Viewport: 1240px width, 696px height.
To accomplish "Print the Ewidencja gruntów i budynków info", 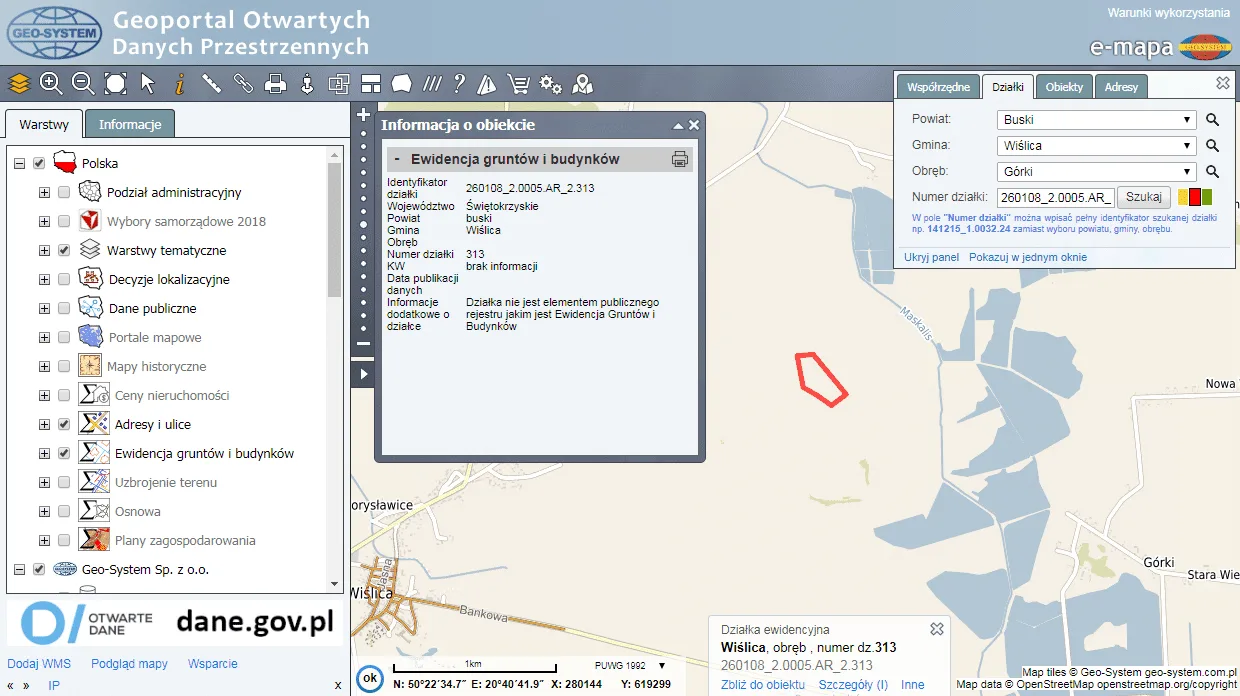I will [x=680, y=159].
